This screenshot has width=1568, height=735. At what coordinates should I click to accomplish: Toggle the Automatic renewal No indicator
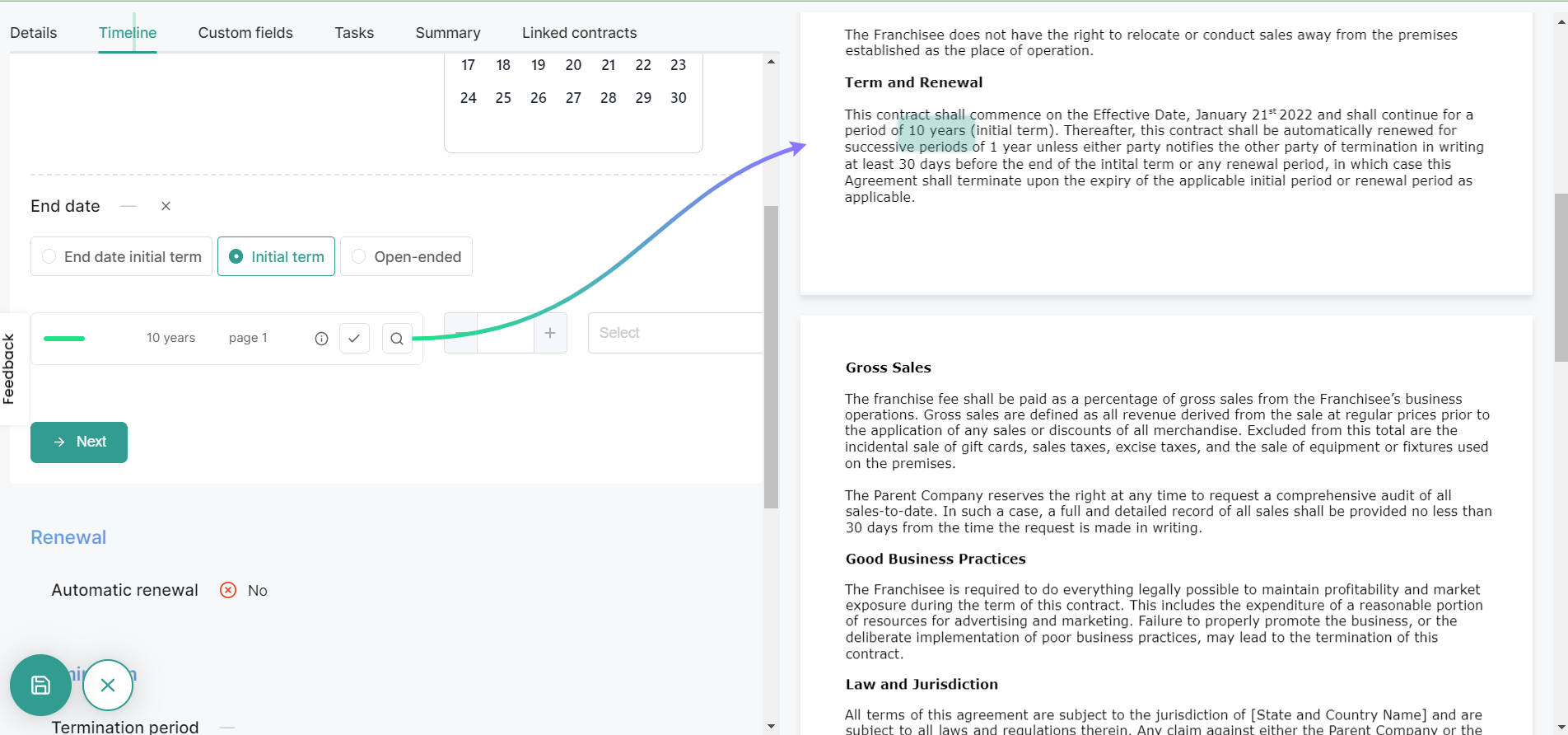(244, 590)
